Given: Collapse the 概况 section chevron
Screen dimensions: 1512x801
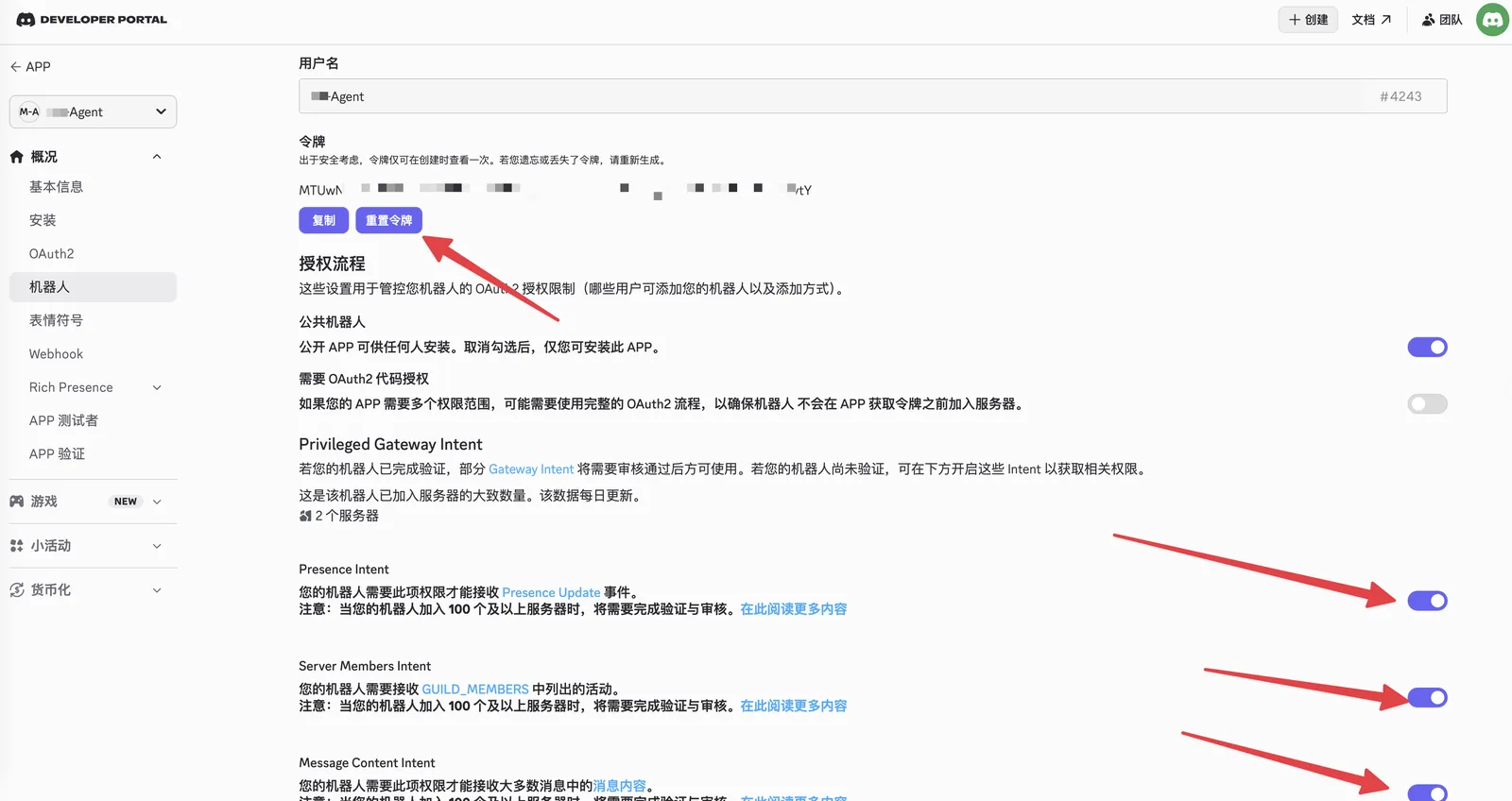Looking at the screenshot, I should tap(157, 157).
